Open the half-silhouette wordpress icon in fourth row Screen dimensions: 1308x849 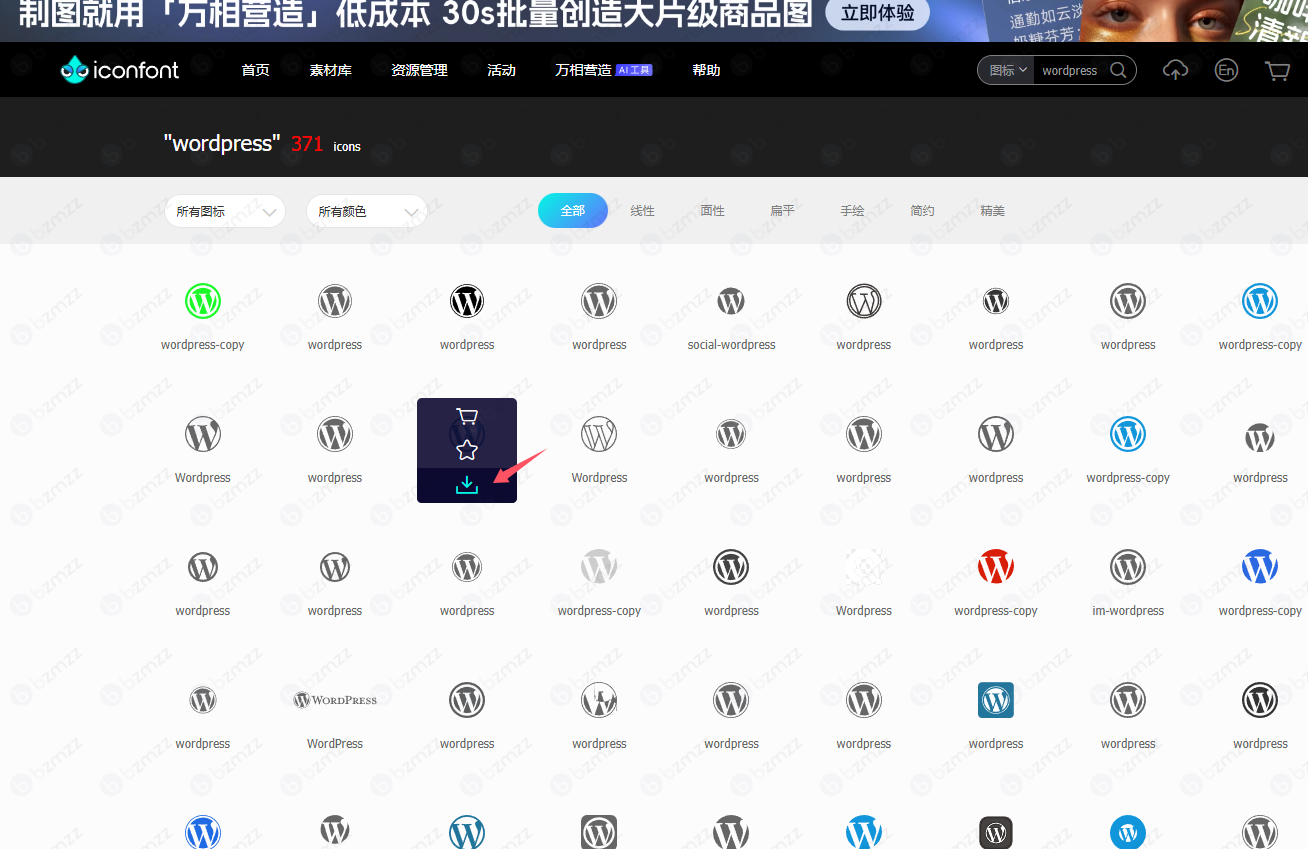point(599,700)
